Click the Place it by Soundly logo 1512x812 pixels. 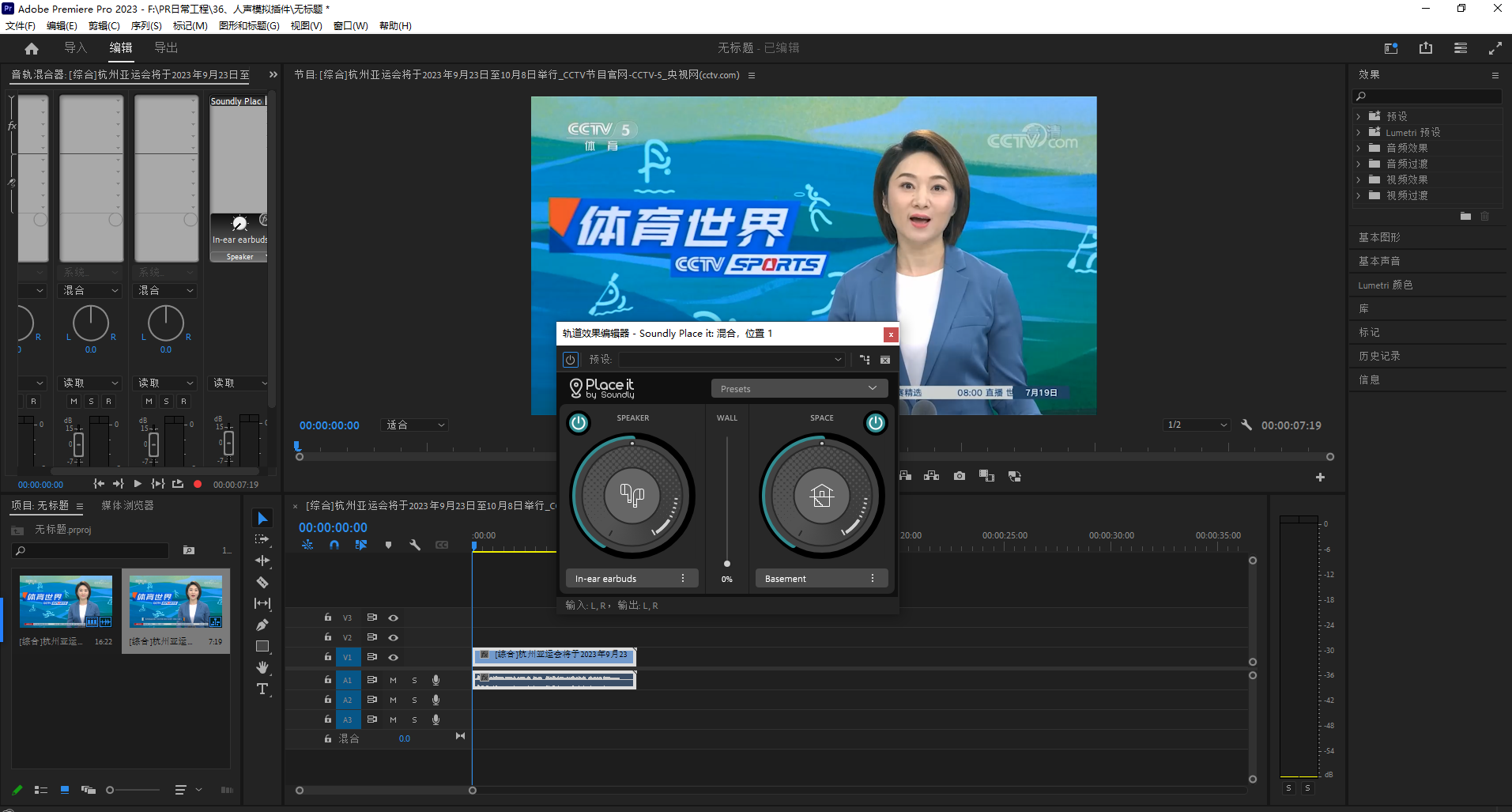[x=602, y=388]
